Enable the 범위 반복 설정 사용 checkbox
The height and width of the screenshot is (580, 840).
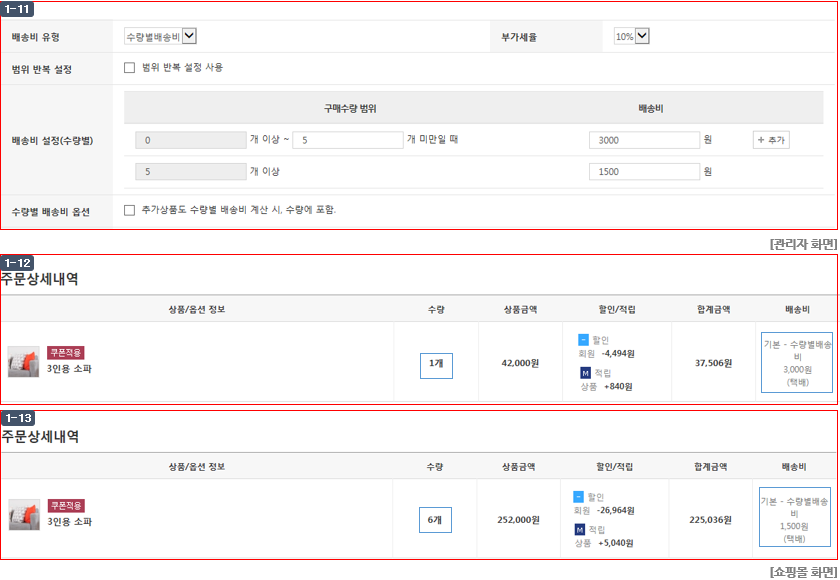tap(130, 67)
